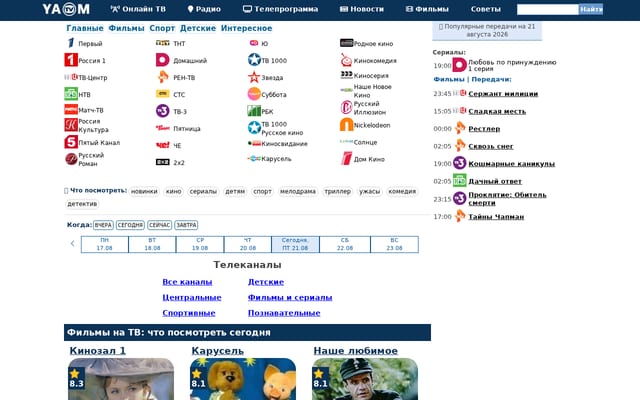Open the Кошмарные каникулы link
This screenshot has width=640, height=400.
pyautogui.click(x=512, y=164)
